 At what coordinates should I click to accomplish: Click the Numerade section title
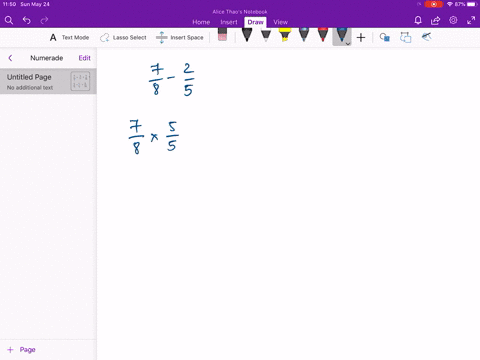47,58
